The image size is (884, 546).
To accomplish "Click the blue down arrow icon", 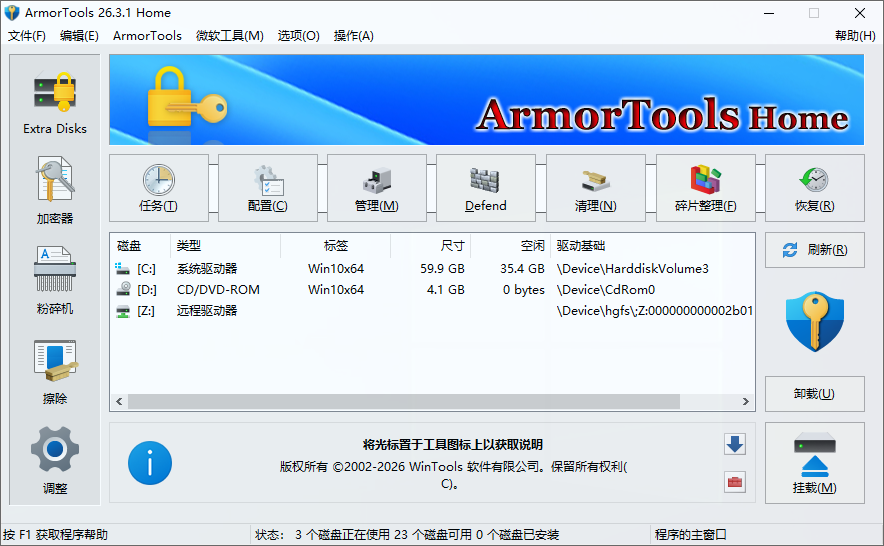I will (x=735, y=444).
